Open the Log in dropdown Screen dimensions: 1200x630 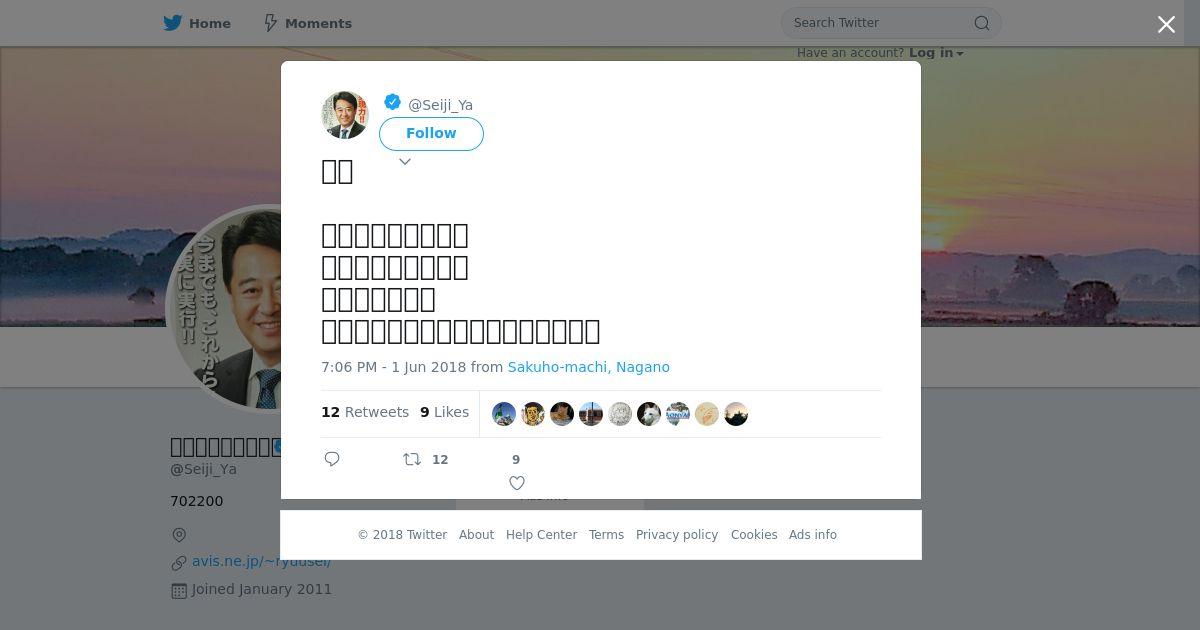[x=936, y=53]
